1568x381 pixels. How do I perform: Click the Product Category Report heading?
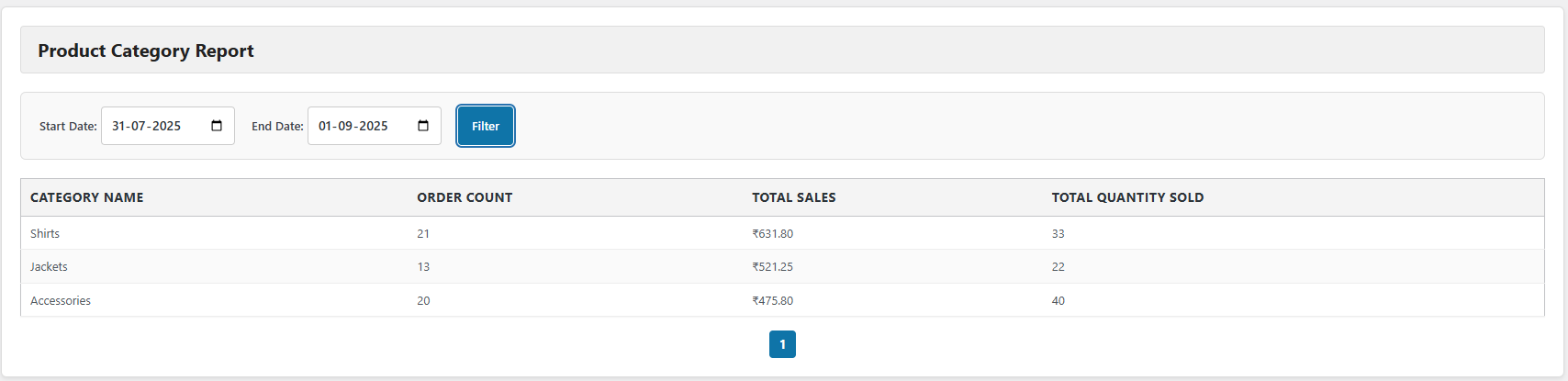[x=146, y=50]
